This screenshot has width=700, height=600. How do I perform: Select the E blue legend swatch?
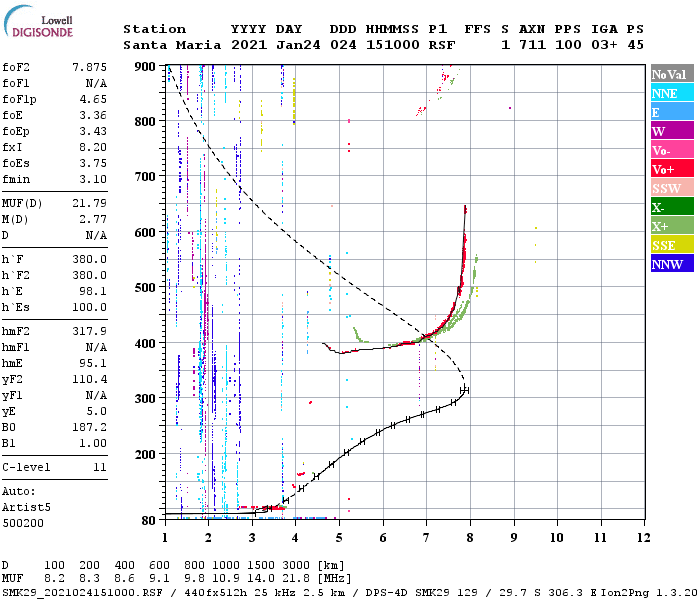[x=672, y=112]
